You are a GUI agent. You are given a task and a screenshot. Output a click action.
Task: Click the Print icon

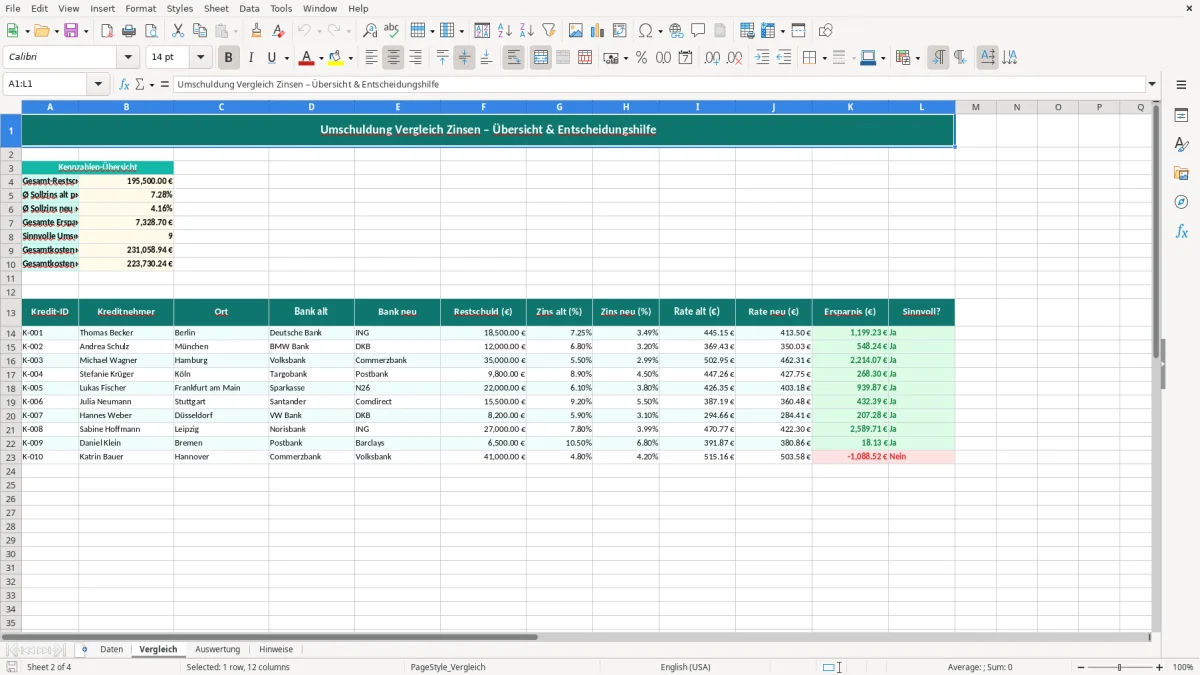pos(128,31)
